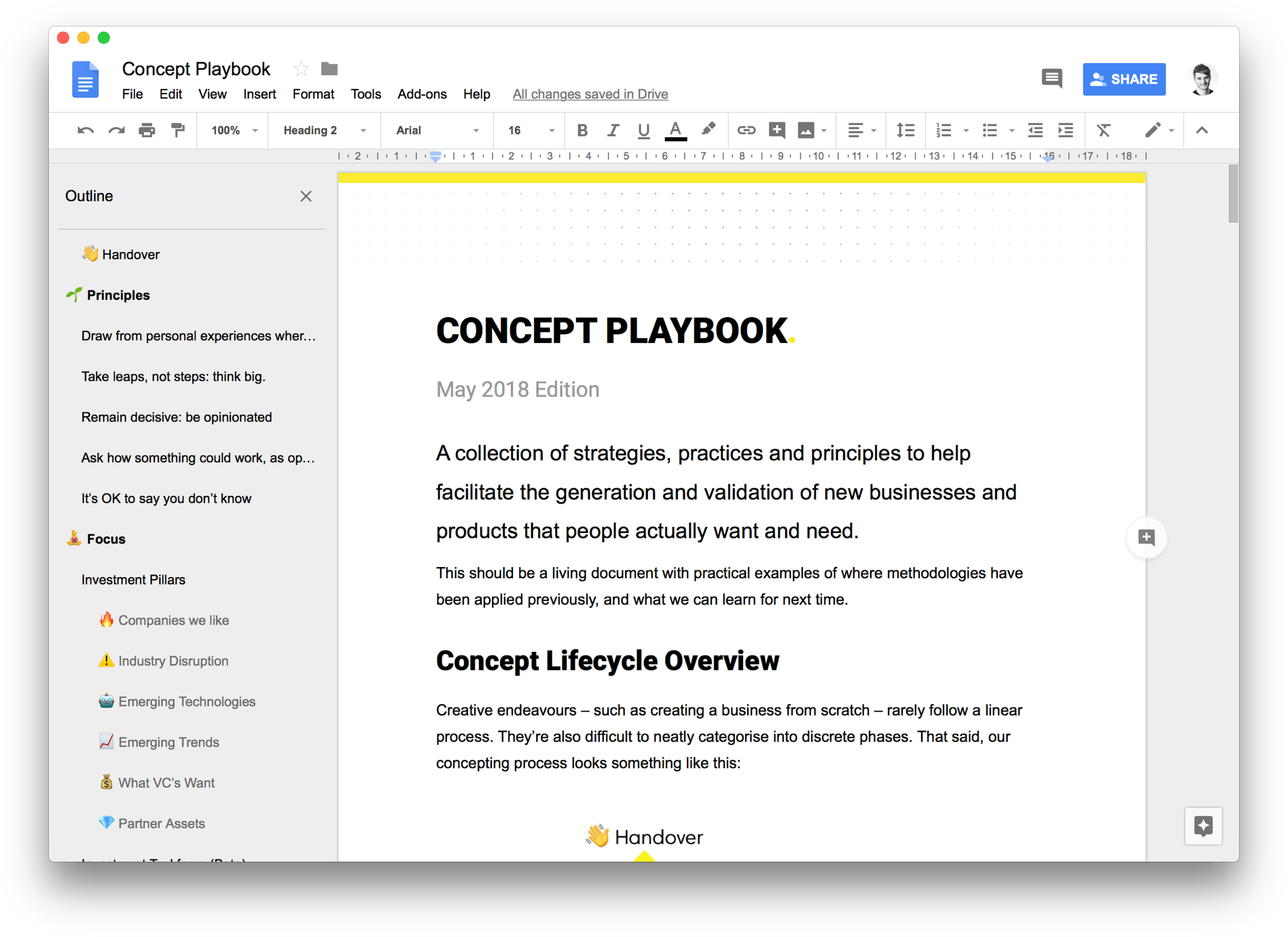Open the File menu
This screenshot has width=1288, height=937.
[132, 94]
